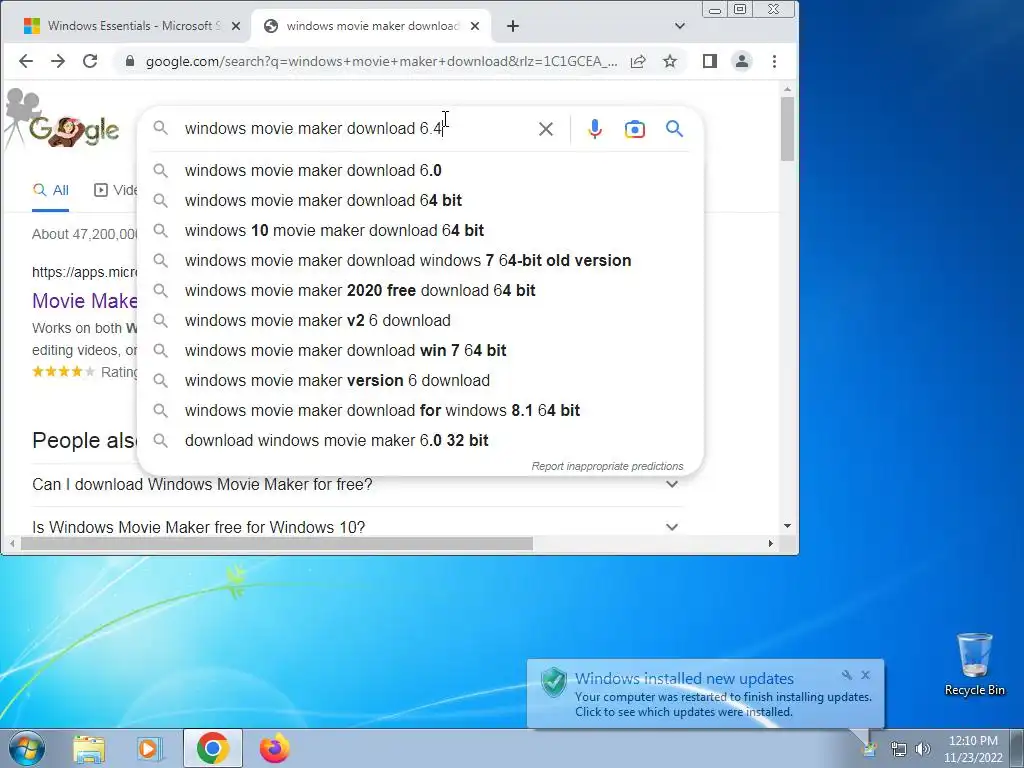Click the Chrome address bar URL

coord(381,61)
